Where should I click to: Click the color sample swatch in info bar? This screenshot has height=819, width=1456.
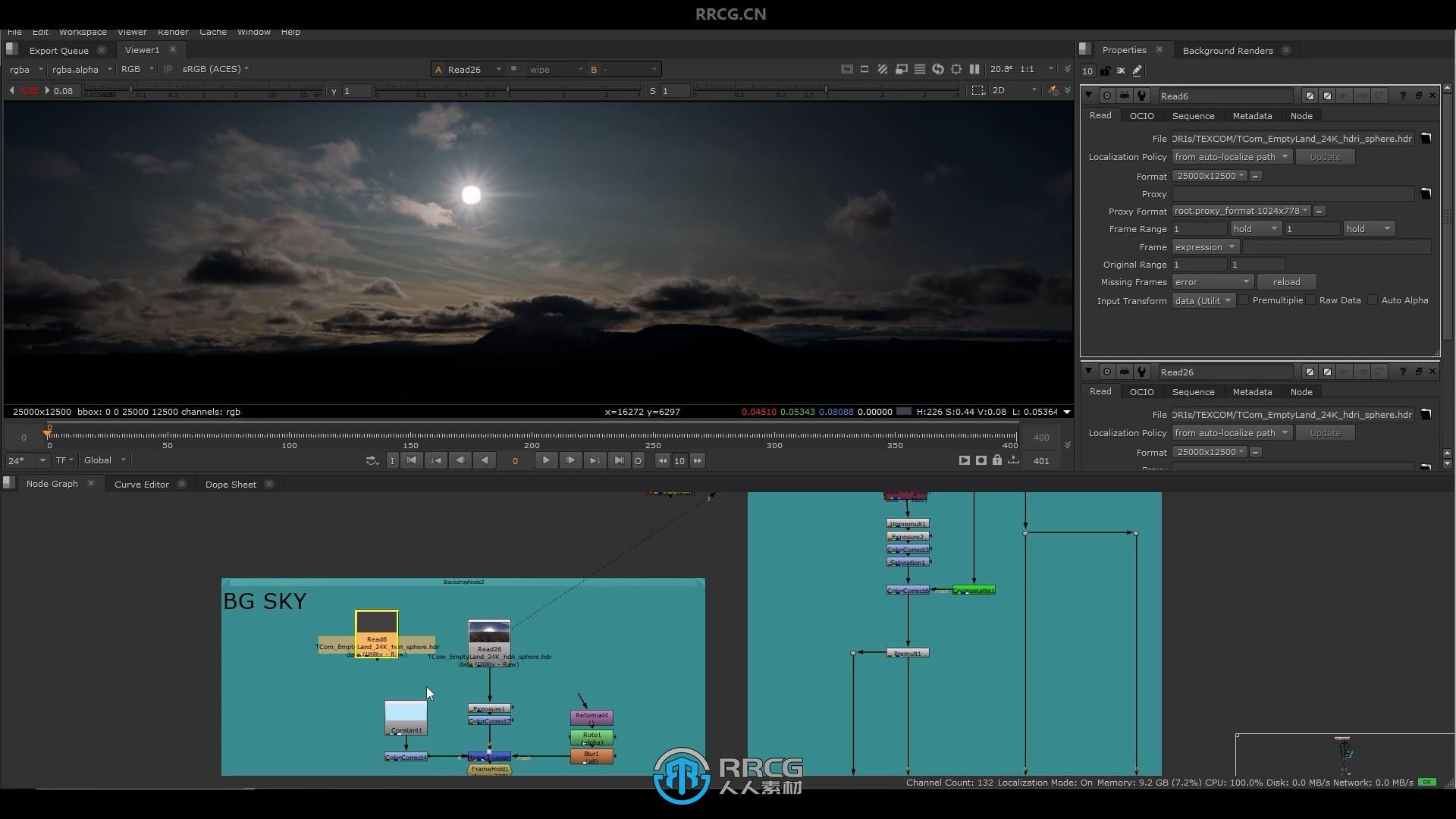coord(903,412)
